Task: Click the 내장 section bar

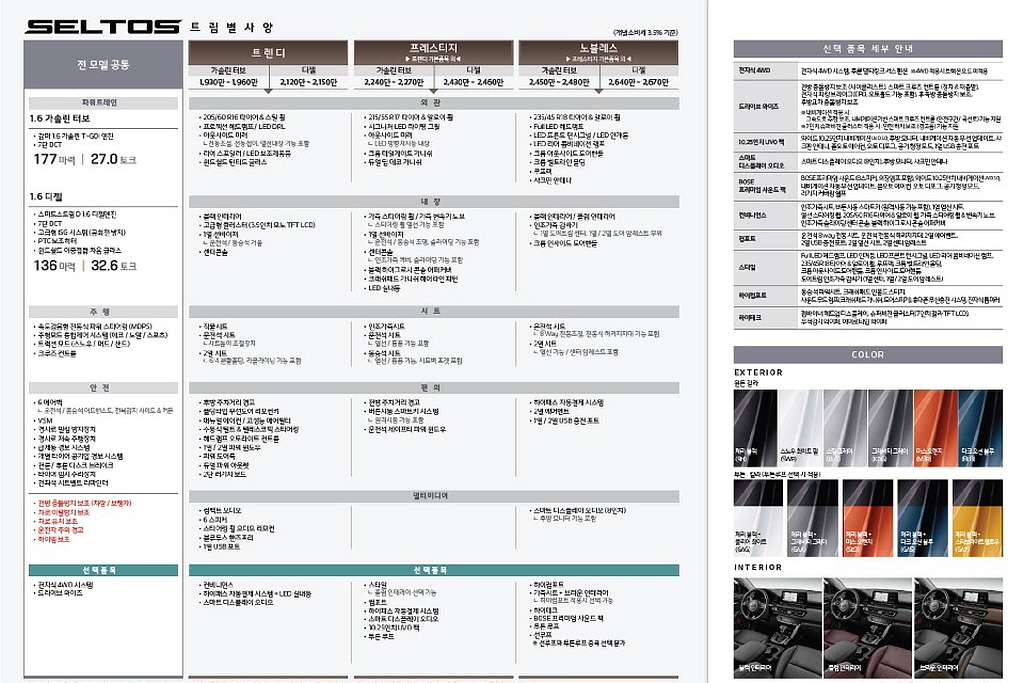Action: pyautogui.click(x=434, y=202)
